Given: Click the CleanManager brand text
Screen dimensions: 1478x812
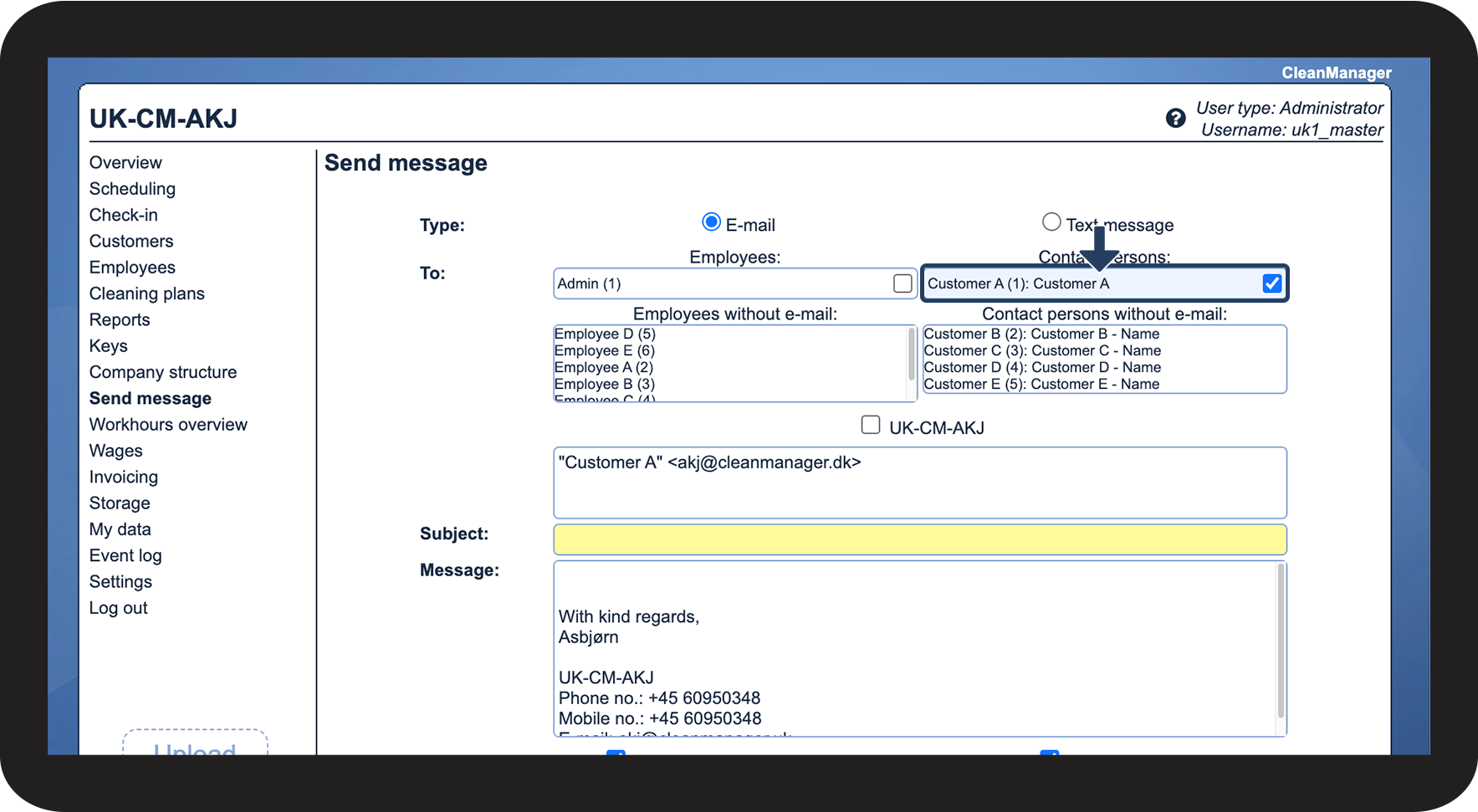Looking at the screenshot, I should tap(1337, 73).
